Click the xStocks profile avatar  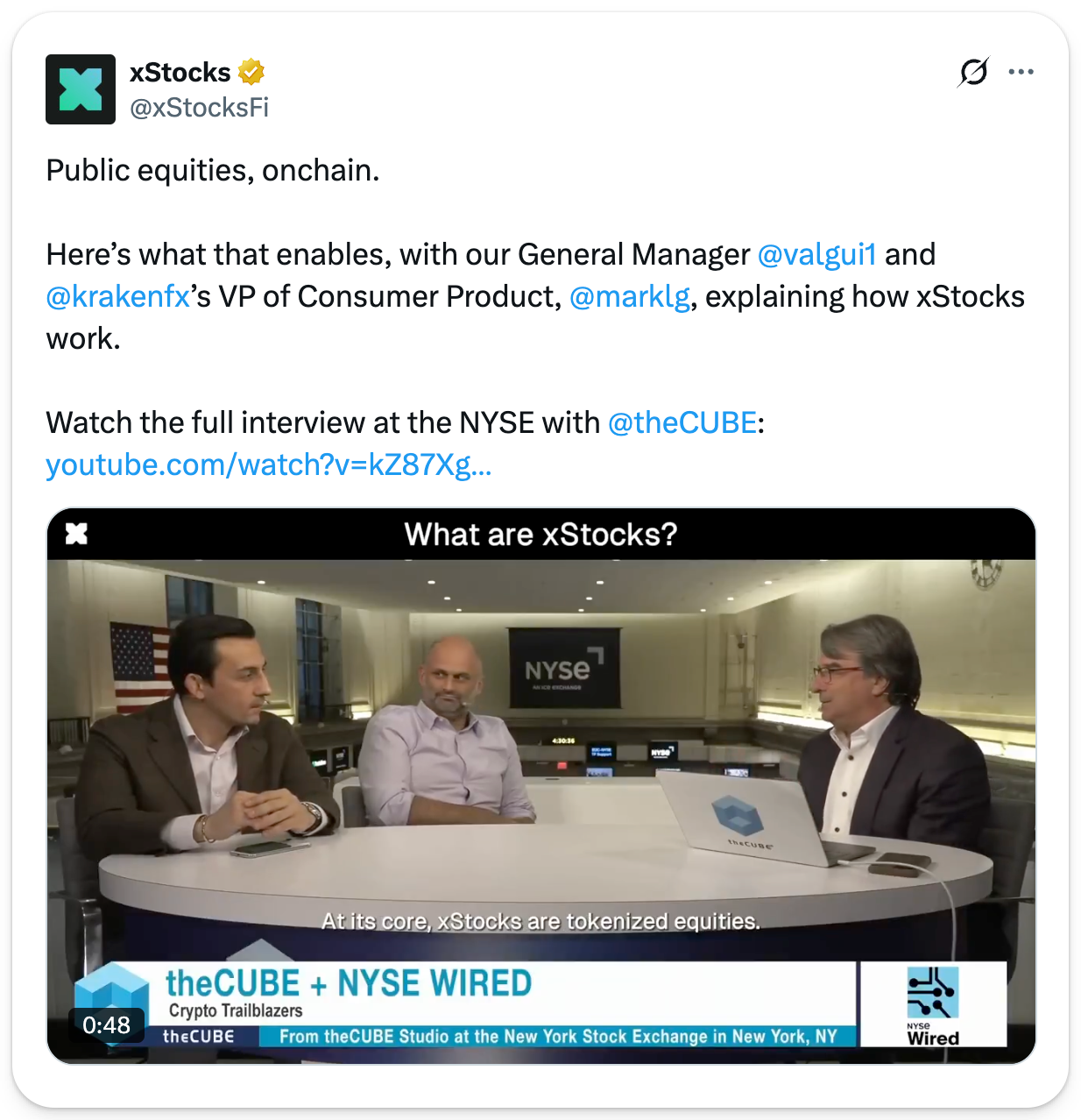pyautogui.click(x=81, y=89)
